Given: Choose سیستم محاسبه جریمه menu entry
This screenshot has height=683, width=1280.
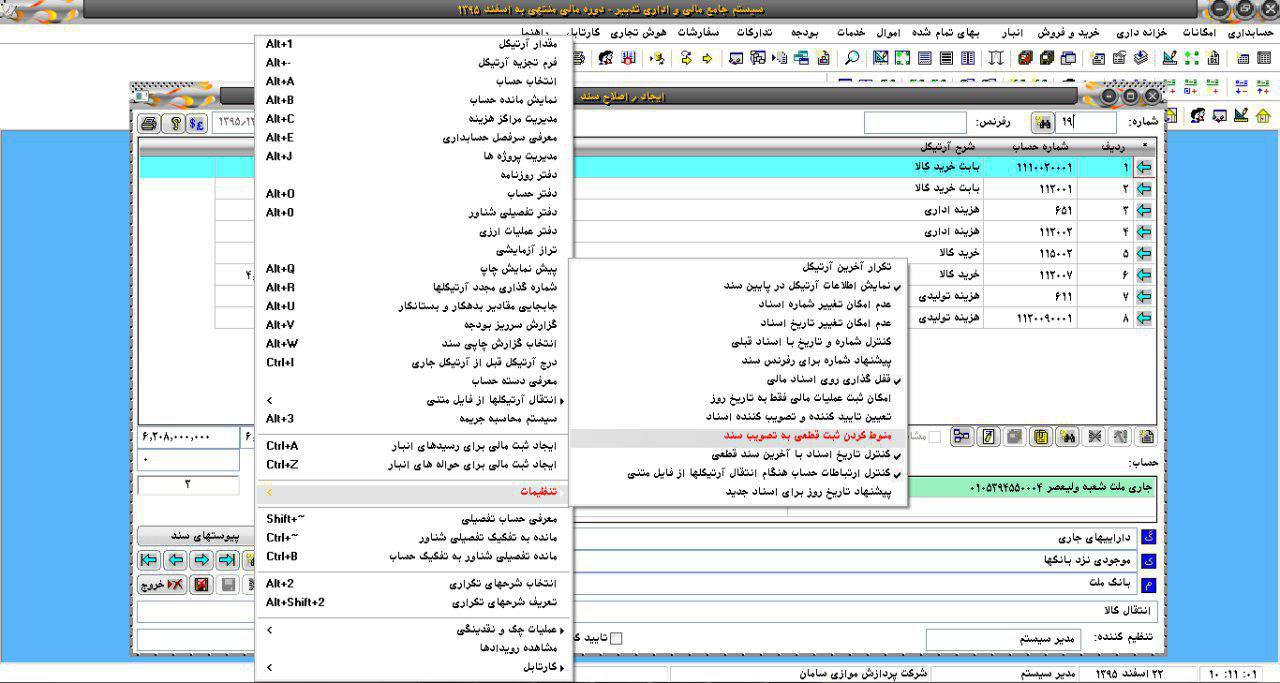Looking at the screenshot, I should coord(413,419).
